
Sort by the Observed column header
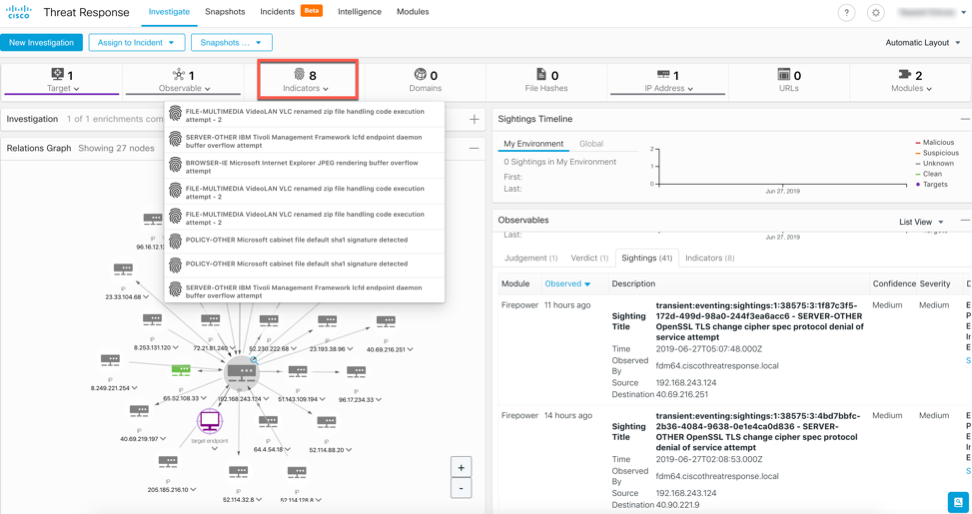(x=567, y=284)
